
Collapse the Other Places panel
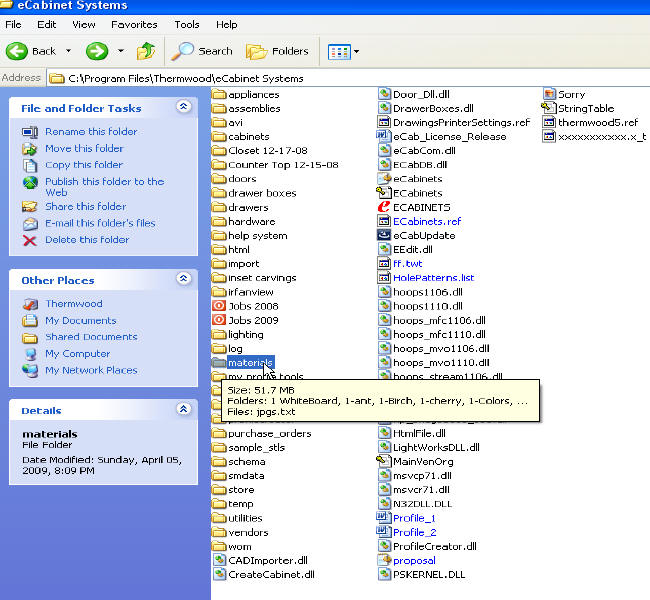pyautogui.click(x=184, y=278)
